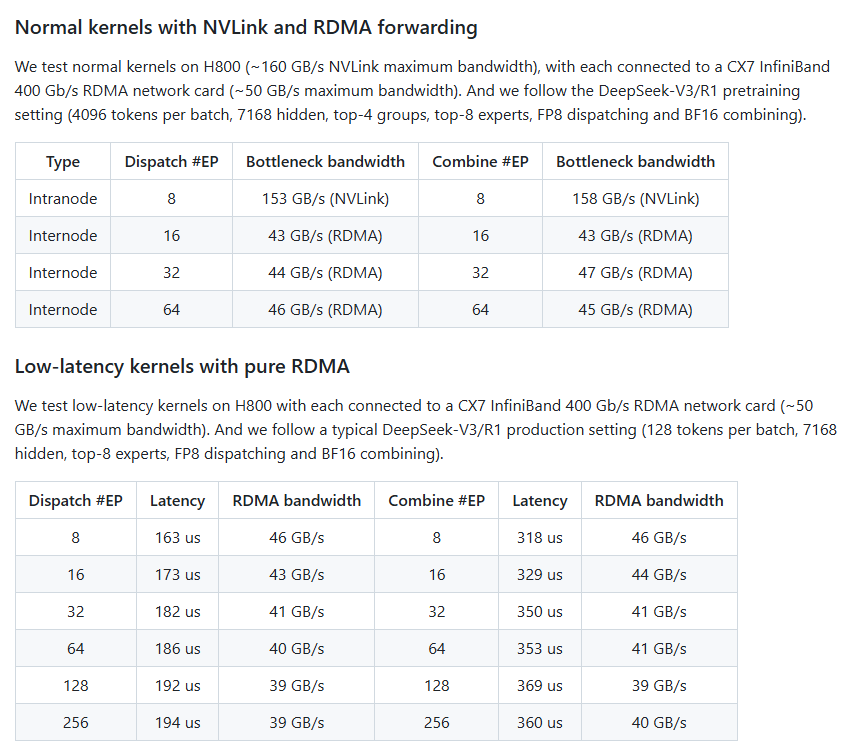Click the '350 us' latency cell

(x=540, y=612)
